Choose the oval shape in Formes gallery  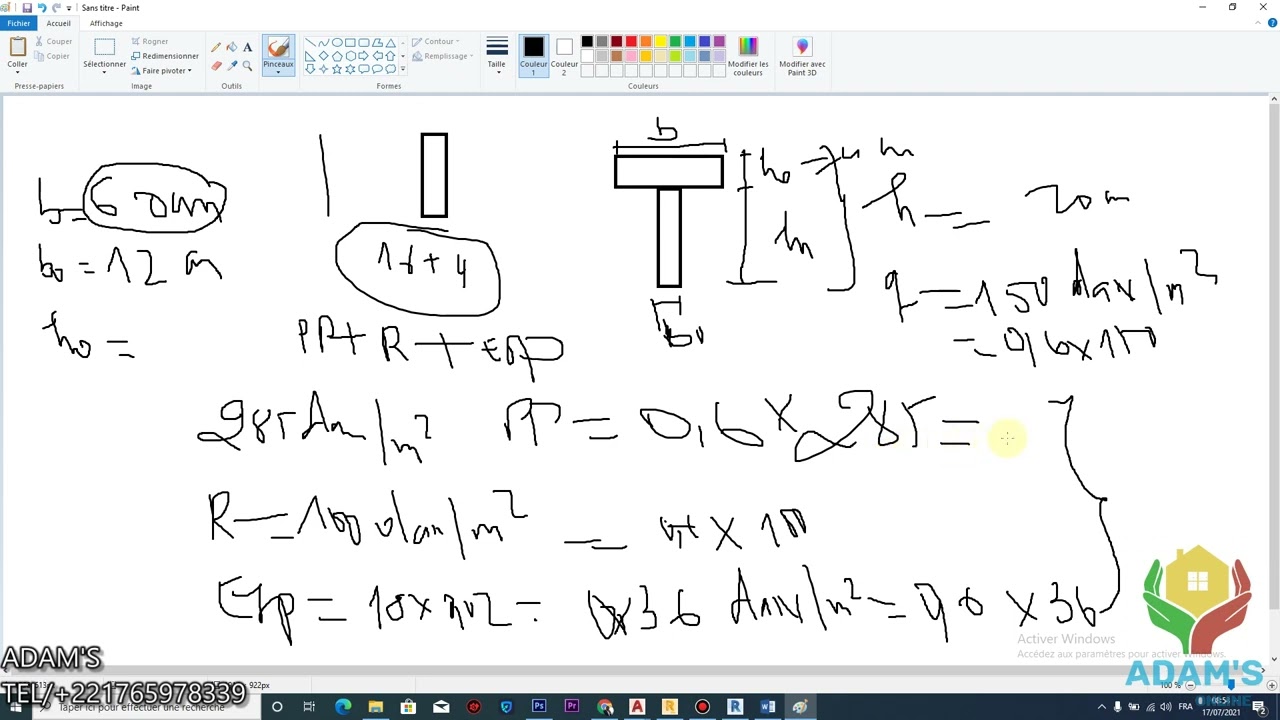(337, 42)
